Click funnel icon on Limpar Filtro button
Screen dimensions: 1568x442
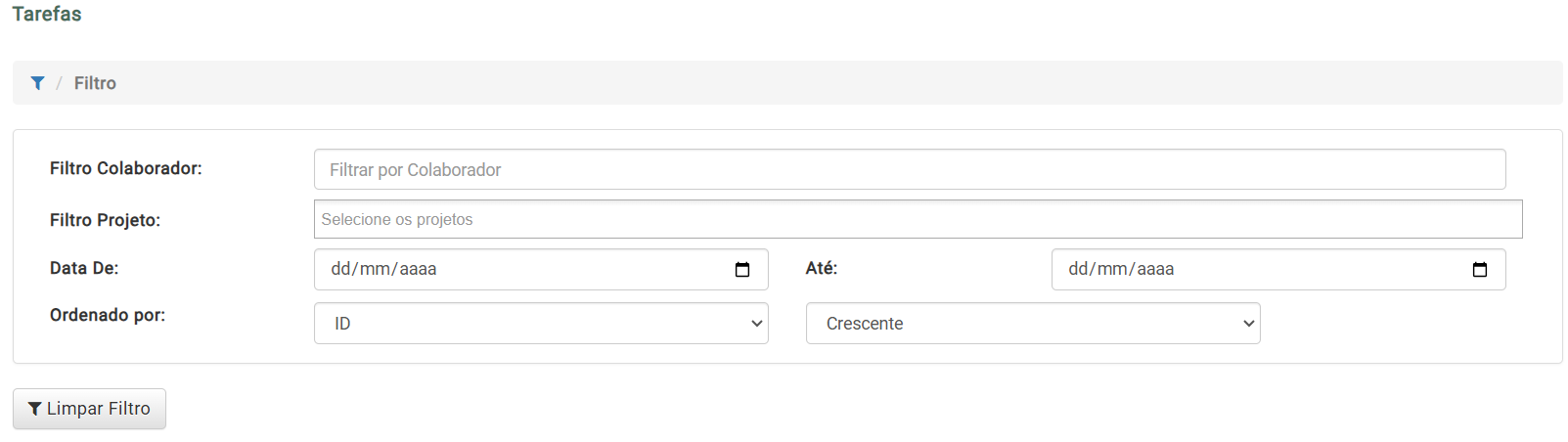pos(34,409)
